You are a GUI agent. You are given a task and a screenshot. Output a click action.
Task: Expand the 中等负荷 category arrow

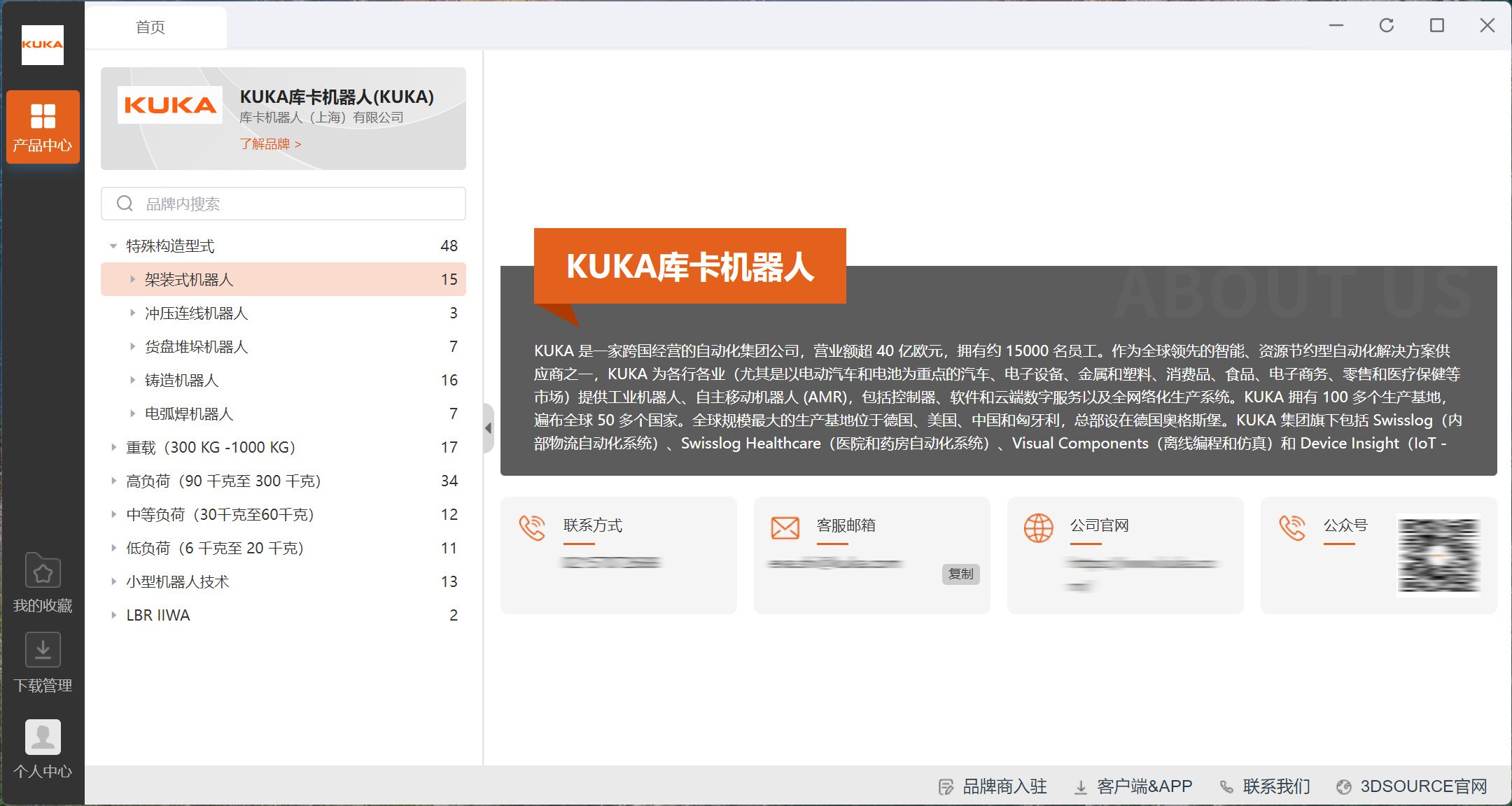113,514
